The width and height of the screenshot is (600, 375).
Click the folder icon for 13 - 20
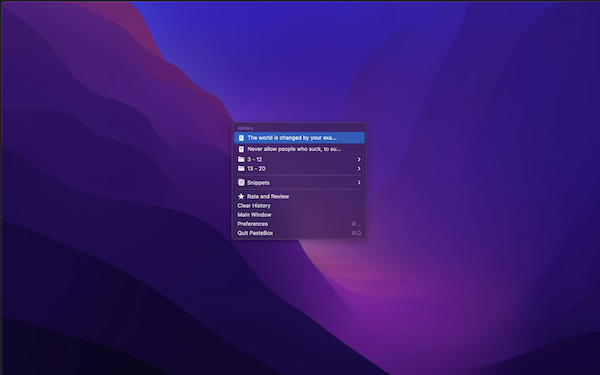[241, 169]
